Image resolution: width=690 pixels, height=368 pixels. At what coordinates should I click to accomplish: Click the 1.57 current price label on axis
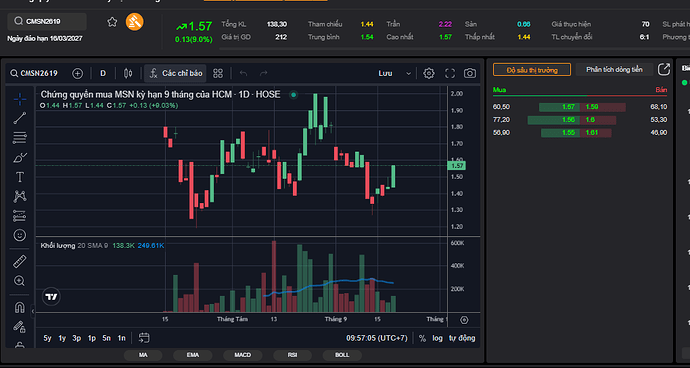click(x=456, y=166)
